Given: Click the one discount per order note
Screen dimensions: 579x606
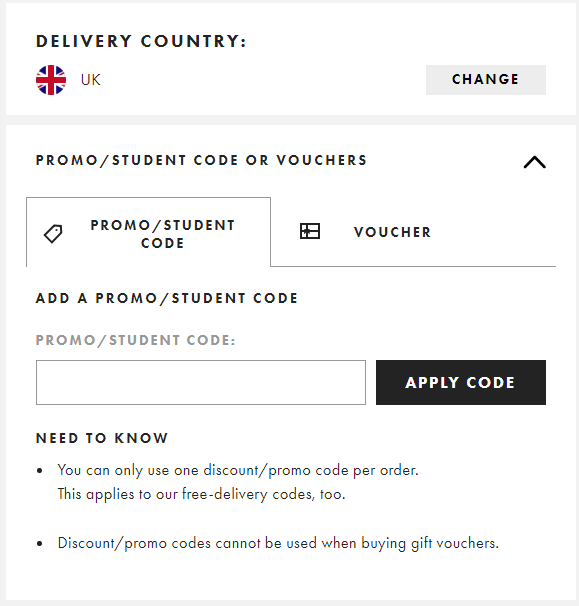Looking at the screenshot, I should (x=238, y=470).
